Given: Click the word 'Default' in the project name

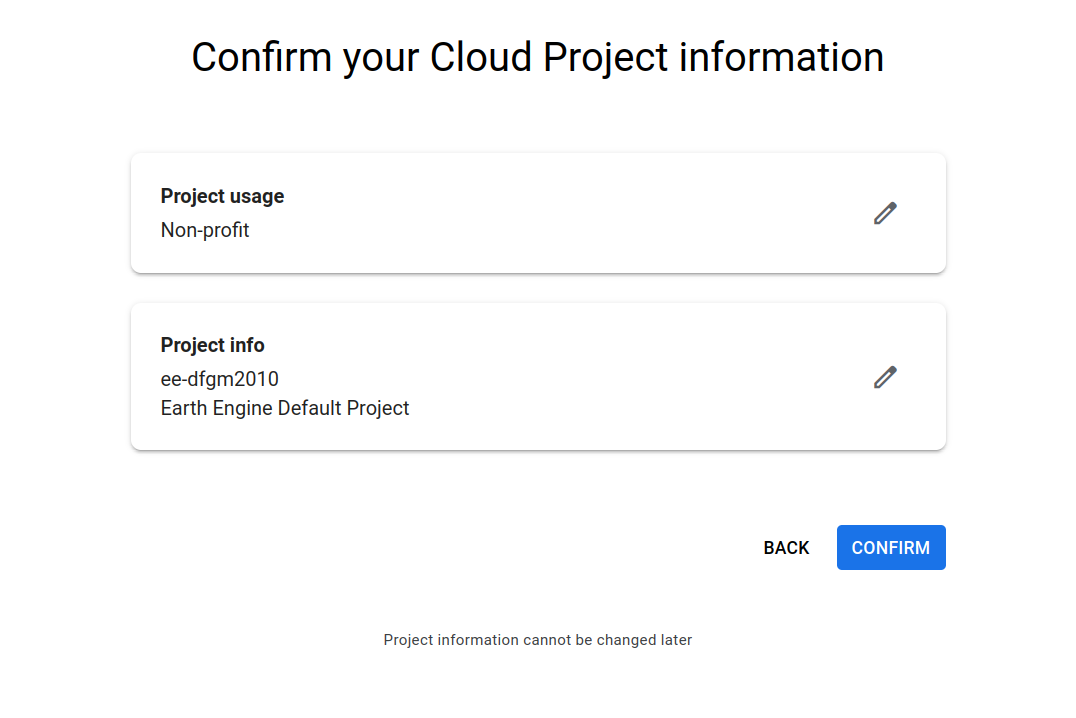Looking at the screenshot, I should click(311, 408).
